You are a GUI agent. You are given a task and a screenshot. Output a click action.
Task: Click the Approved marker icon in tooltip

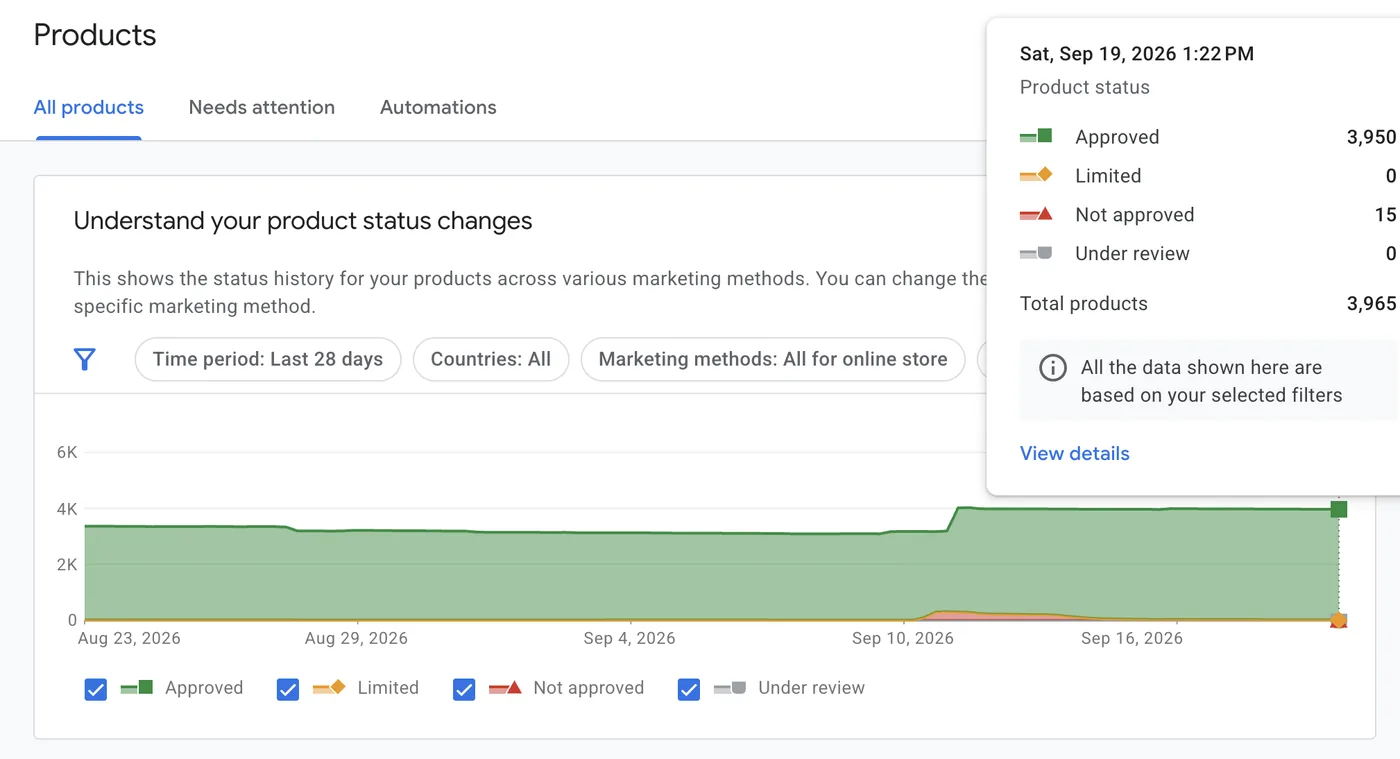[1036, 136]
